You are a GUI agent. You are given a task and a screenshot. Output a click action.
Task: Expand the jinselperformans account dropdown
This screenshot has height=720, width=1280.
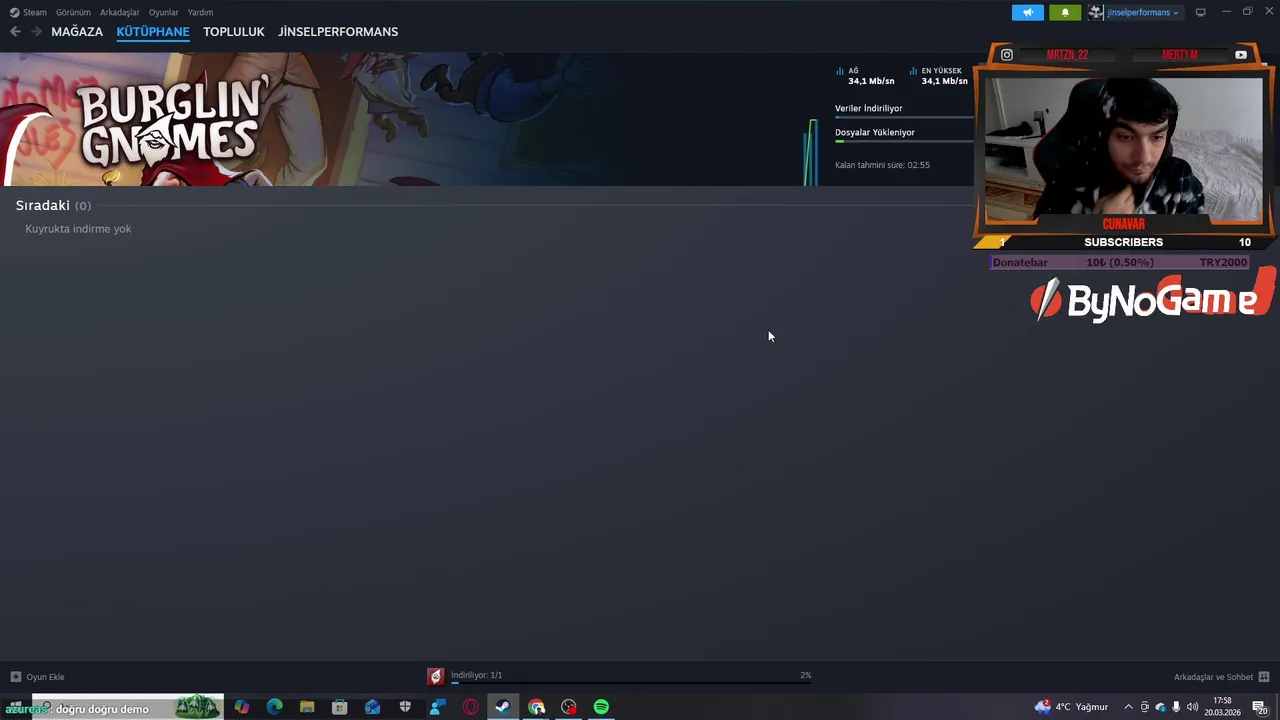click(x=1143, y=12)
